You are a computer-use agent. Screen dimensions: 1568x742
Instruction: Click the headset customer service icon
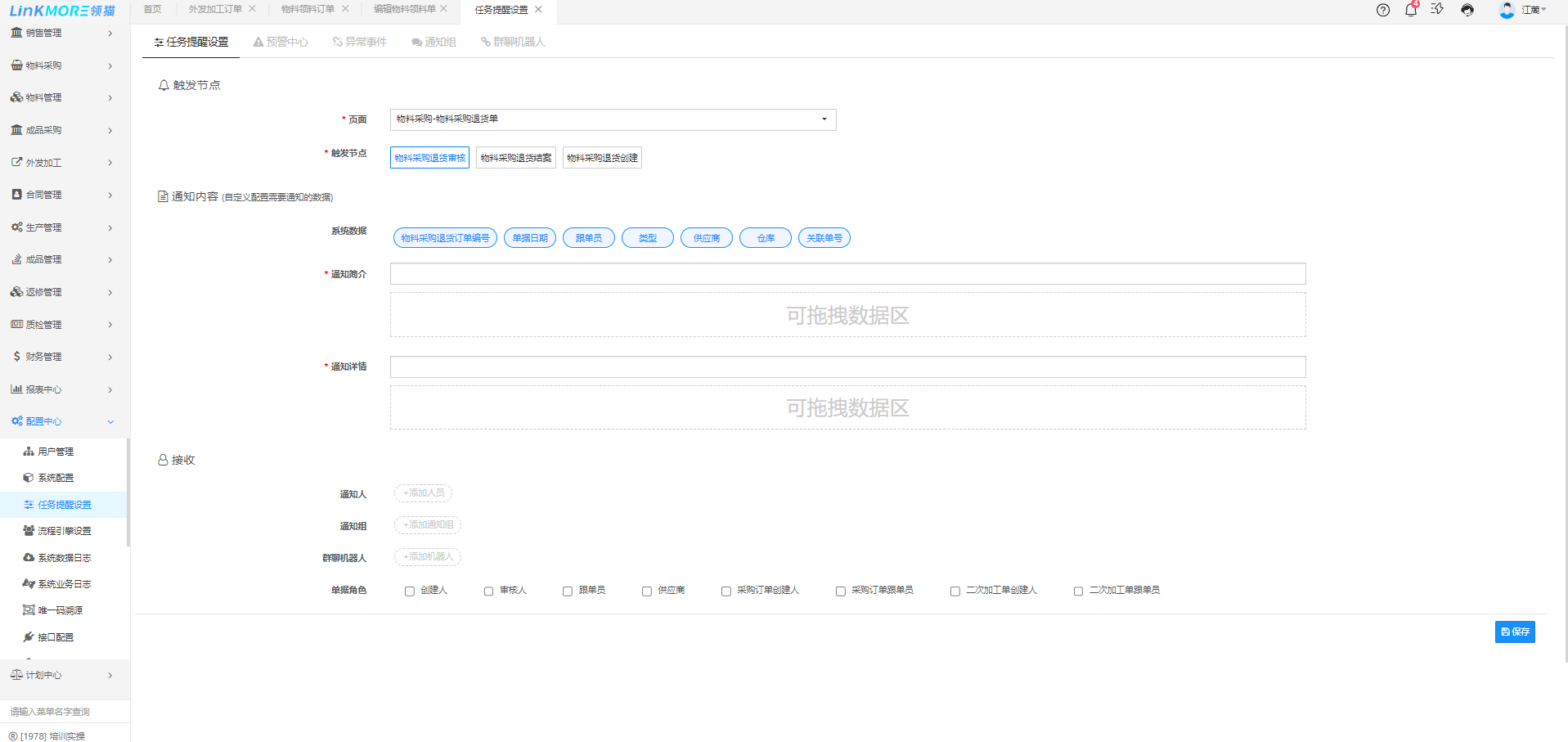pos(1467,11)
